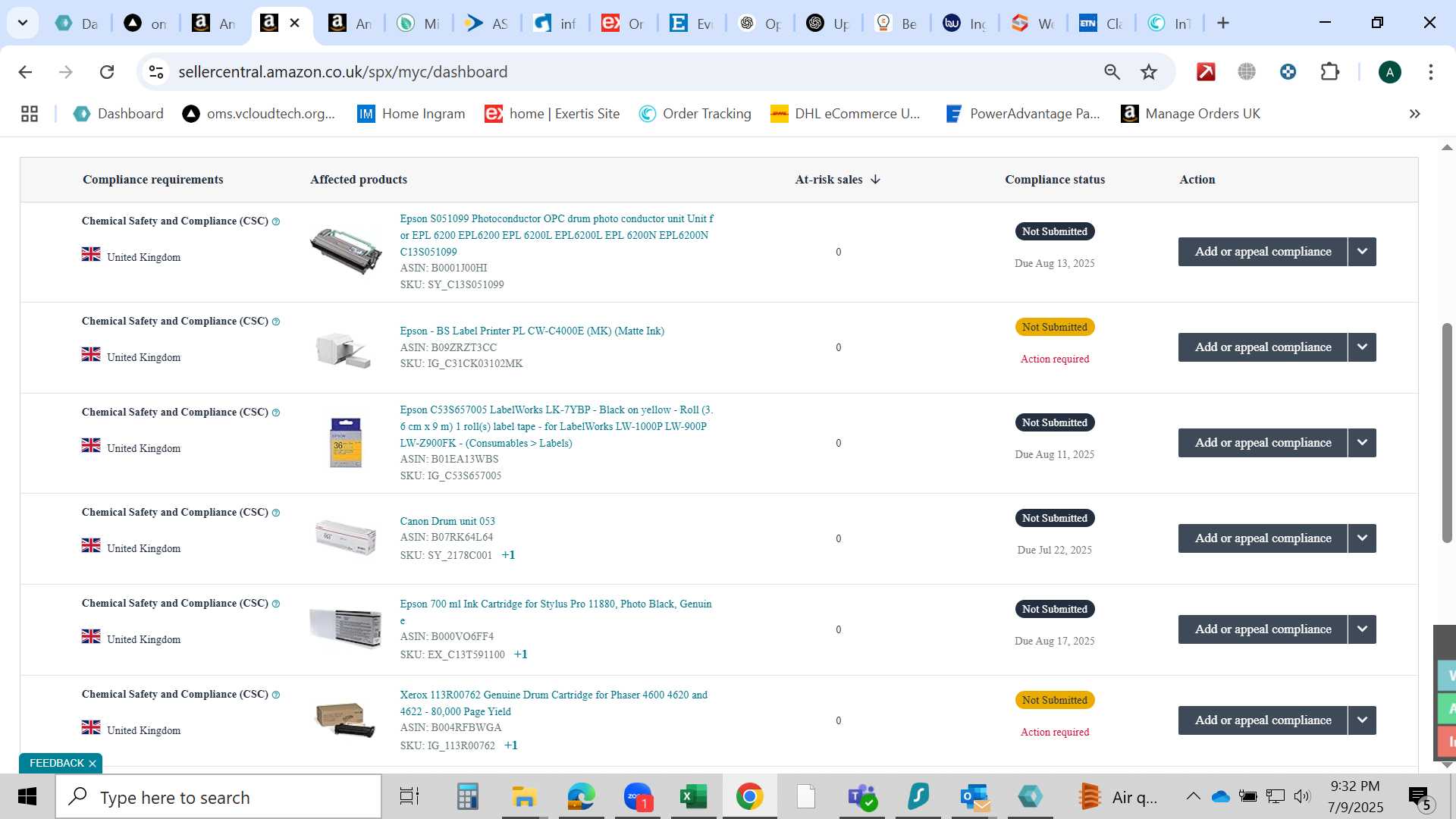Expand action dropdown for Xerox 113R00762 row

tap(1362, 720)
